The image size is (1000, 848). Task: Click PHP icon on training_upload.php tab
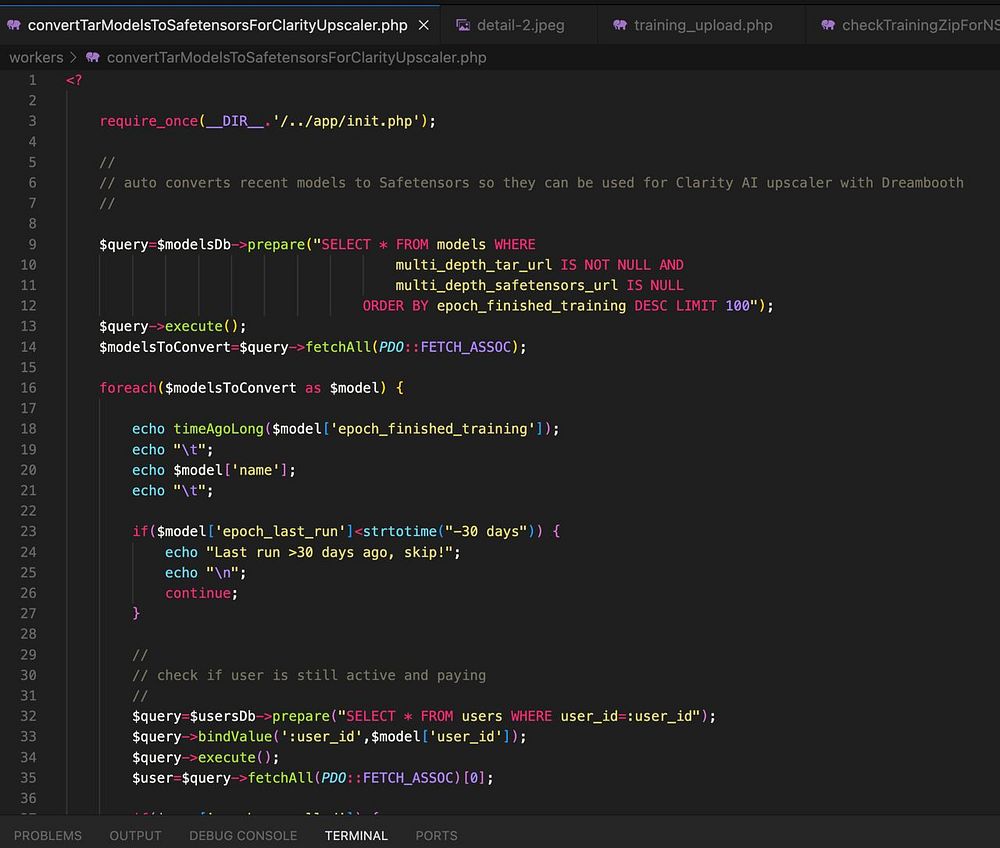click(x=620, y=25)
